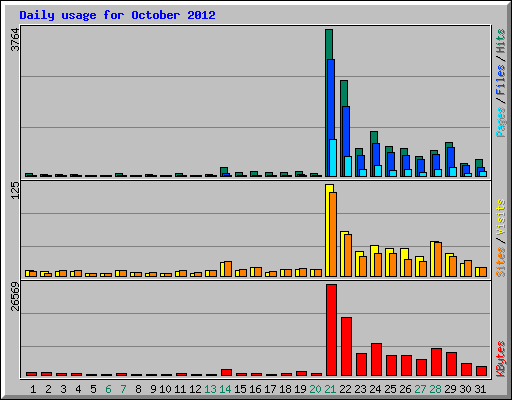Screen dimensions: 512x400
Task: Click the Files legend label
Action: coord(501,80)
